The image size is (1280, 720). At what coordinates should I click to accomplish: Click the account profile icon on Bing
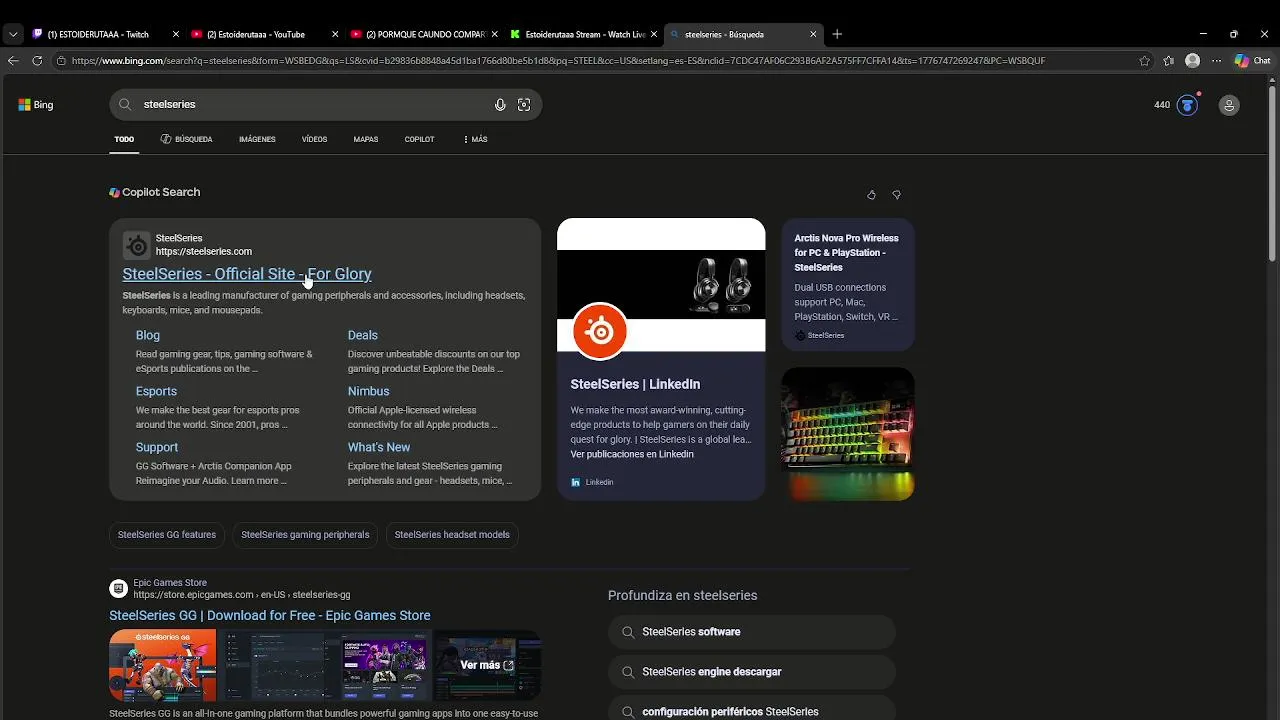click(1229, 105)
